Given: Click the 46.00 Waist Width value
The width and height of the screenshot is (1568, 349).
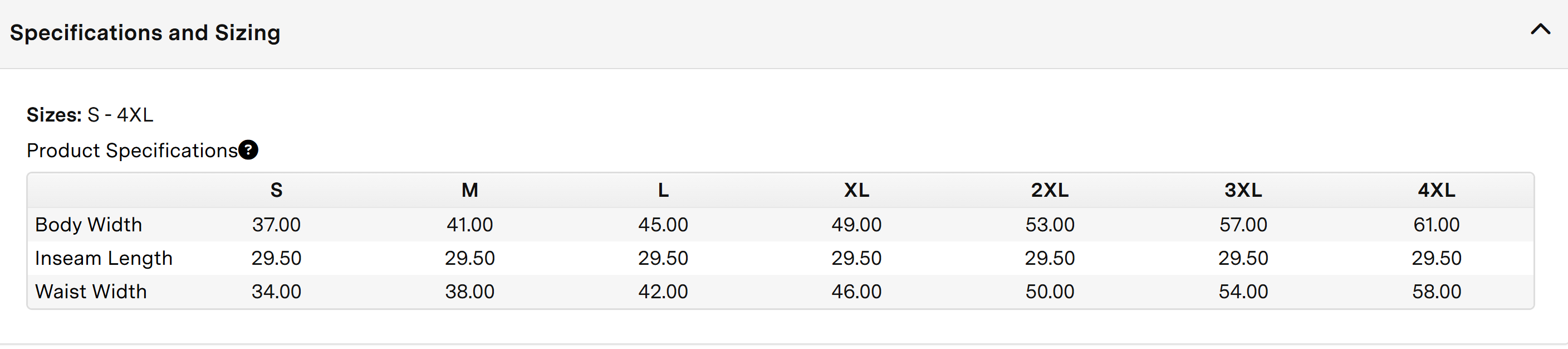Looking at the screenshot, I should click(856, 292).
